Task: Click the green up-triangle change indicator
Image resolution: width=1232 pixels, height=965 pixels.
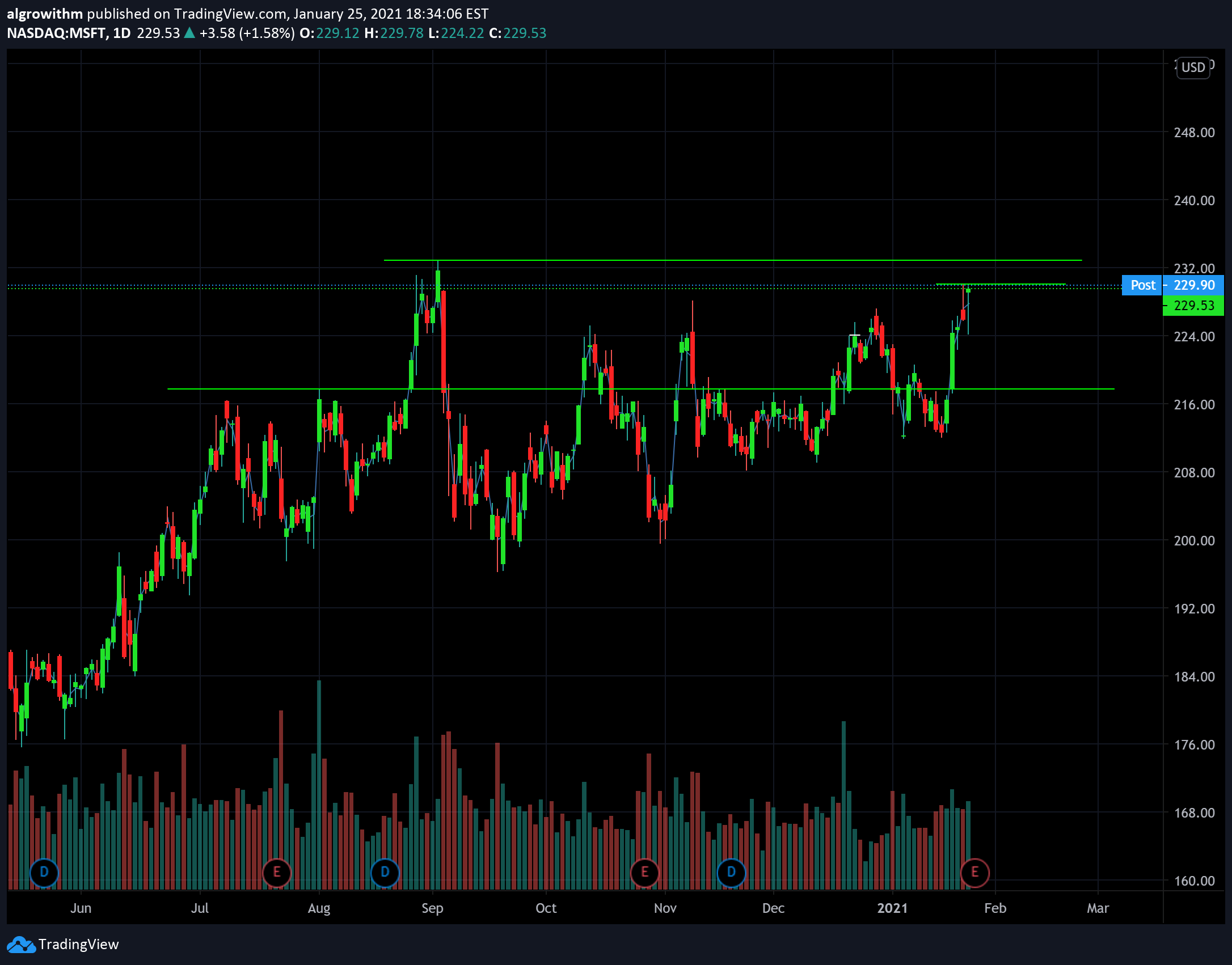Action: 190,33
